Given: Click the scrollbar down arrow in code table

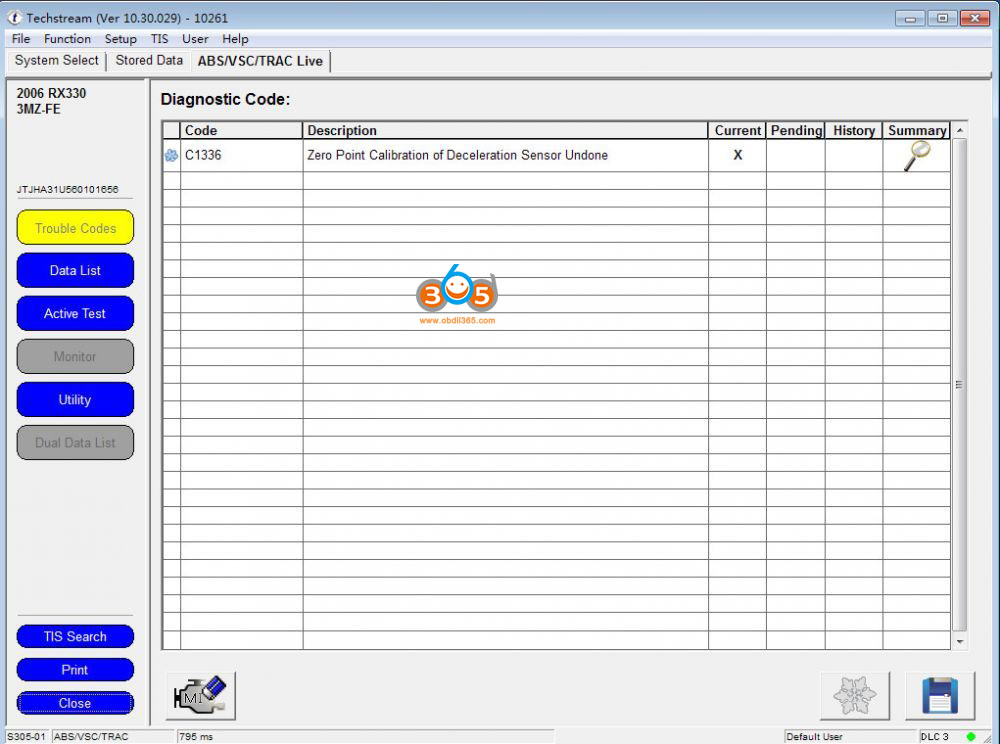Looking at the screenshot, I should pos(960,642).
